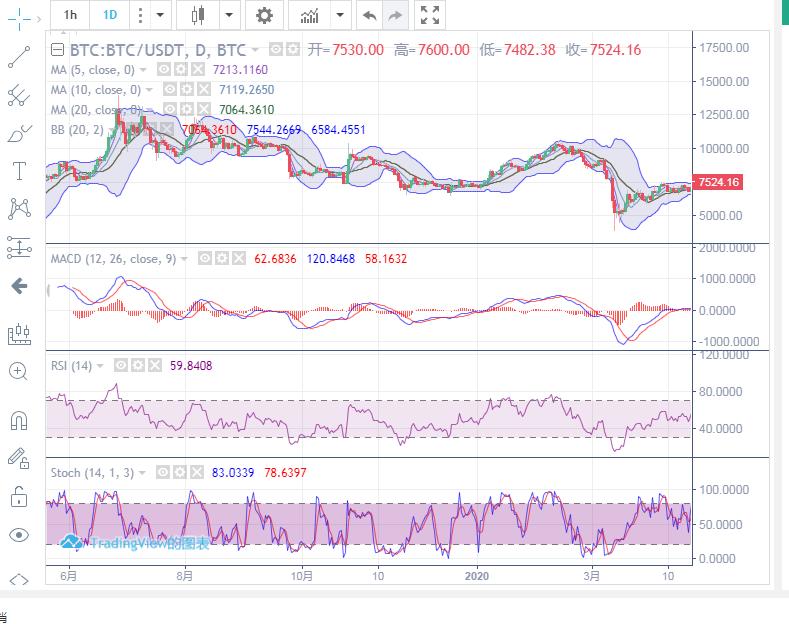The height and width of the screenshot is (624, 789).
Task: Switch to the 1h timeframe
Action: 69,15
